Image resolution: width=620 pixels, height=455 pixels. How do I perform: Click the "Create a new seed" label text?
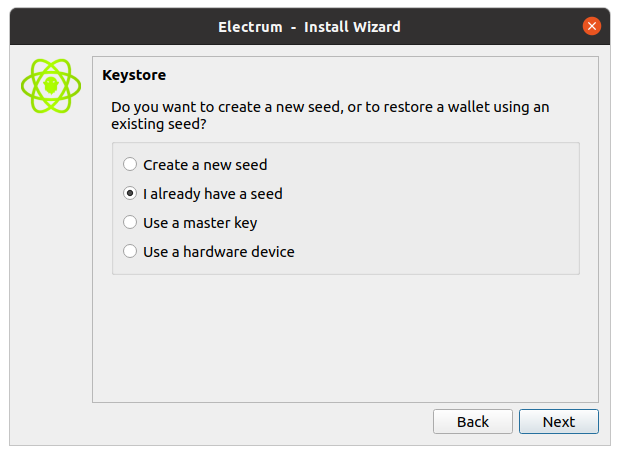(205, 165)
